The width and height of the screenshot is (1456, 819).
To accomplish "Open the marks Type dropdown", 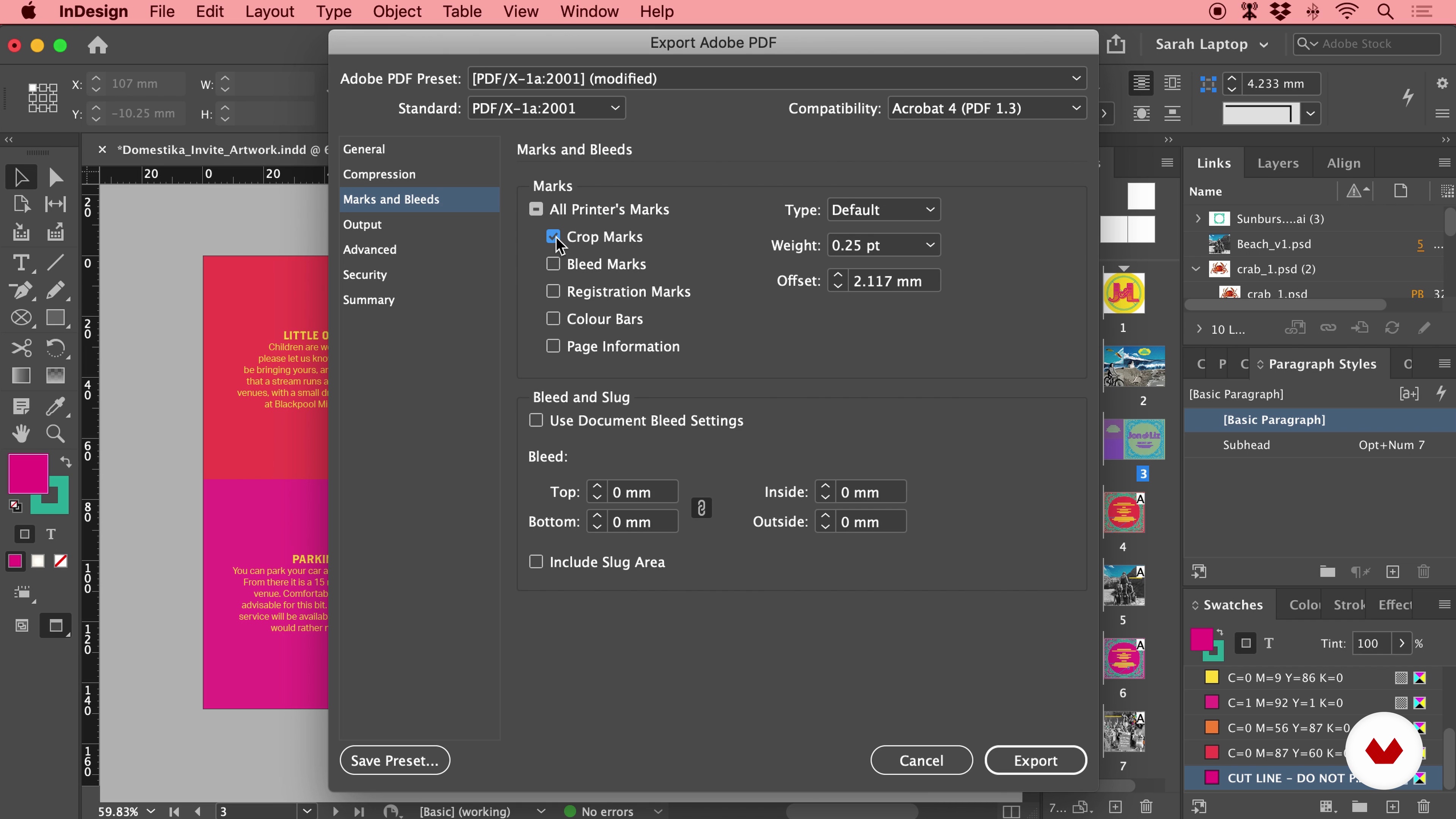I will click(x=883, y=210).
